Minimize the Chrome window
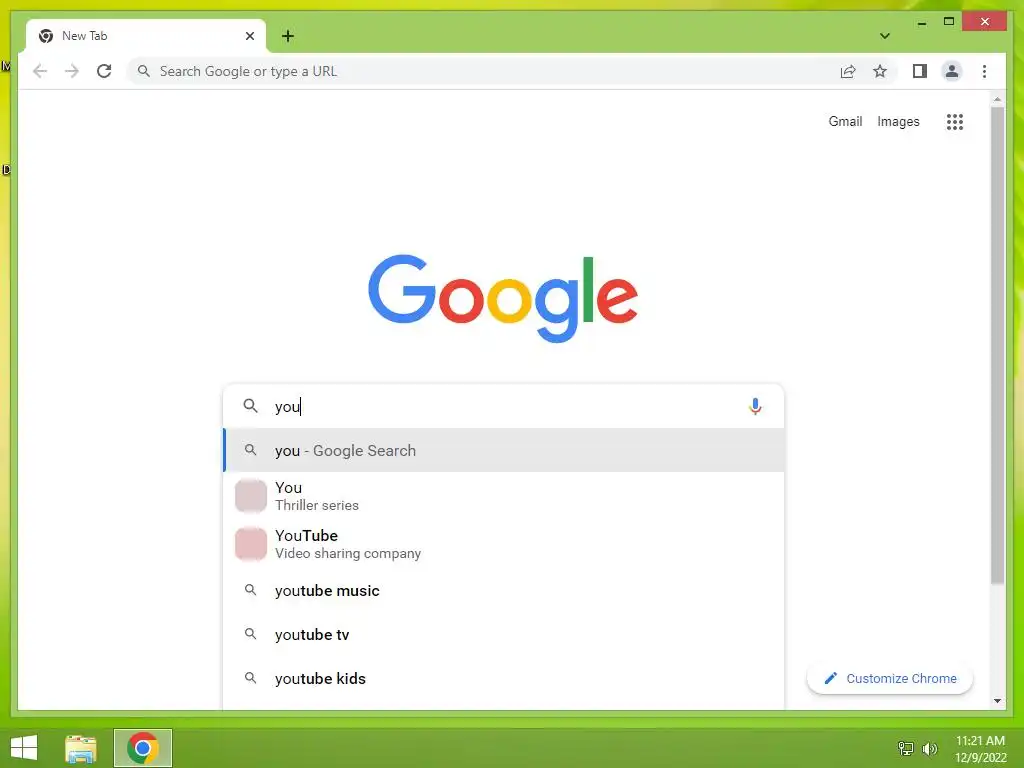Viewport: 1024px width, 768px height. (x=921, y=22)
